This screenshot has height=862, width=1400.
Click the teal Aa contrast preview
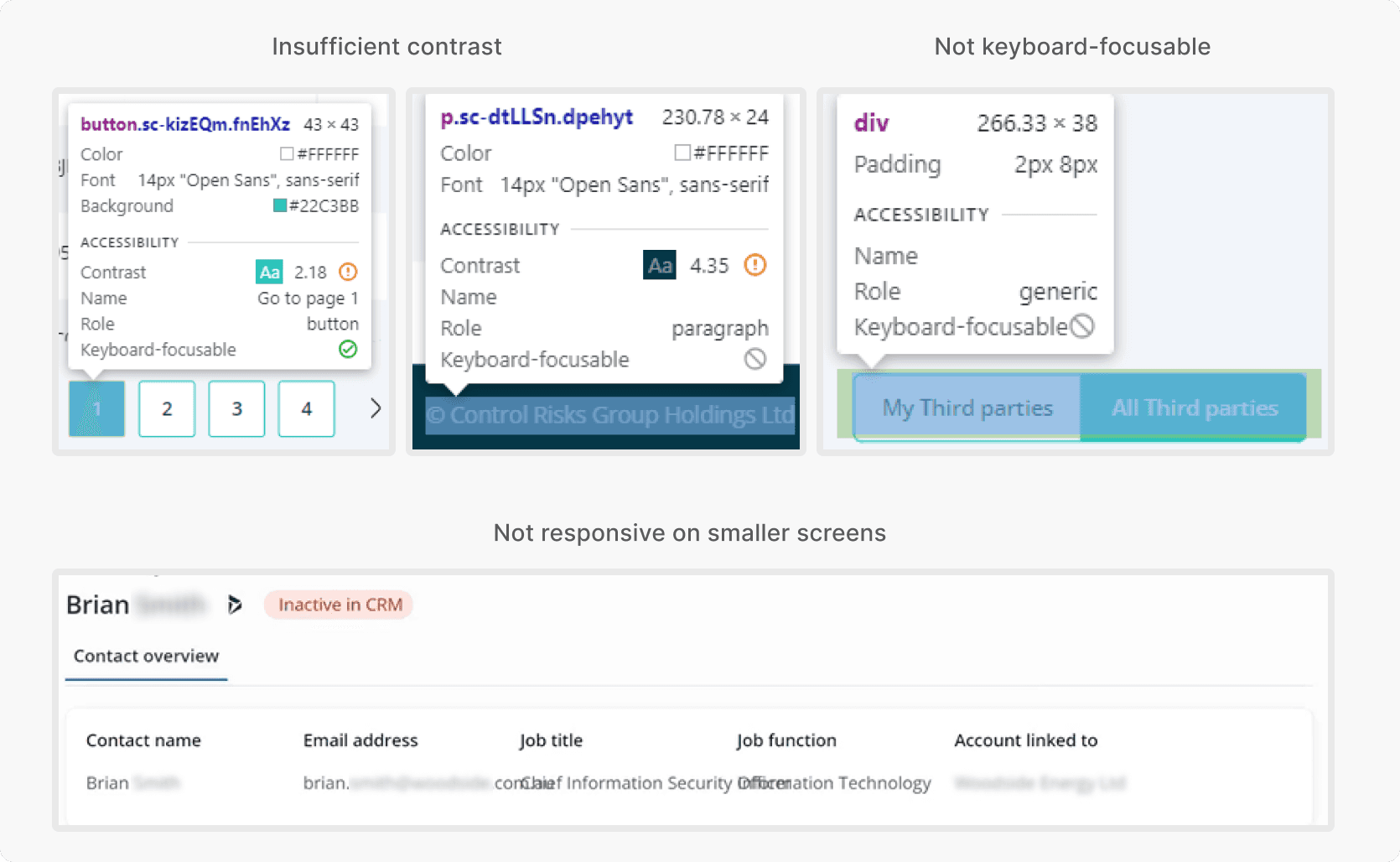tap(269, 272)
